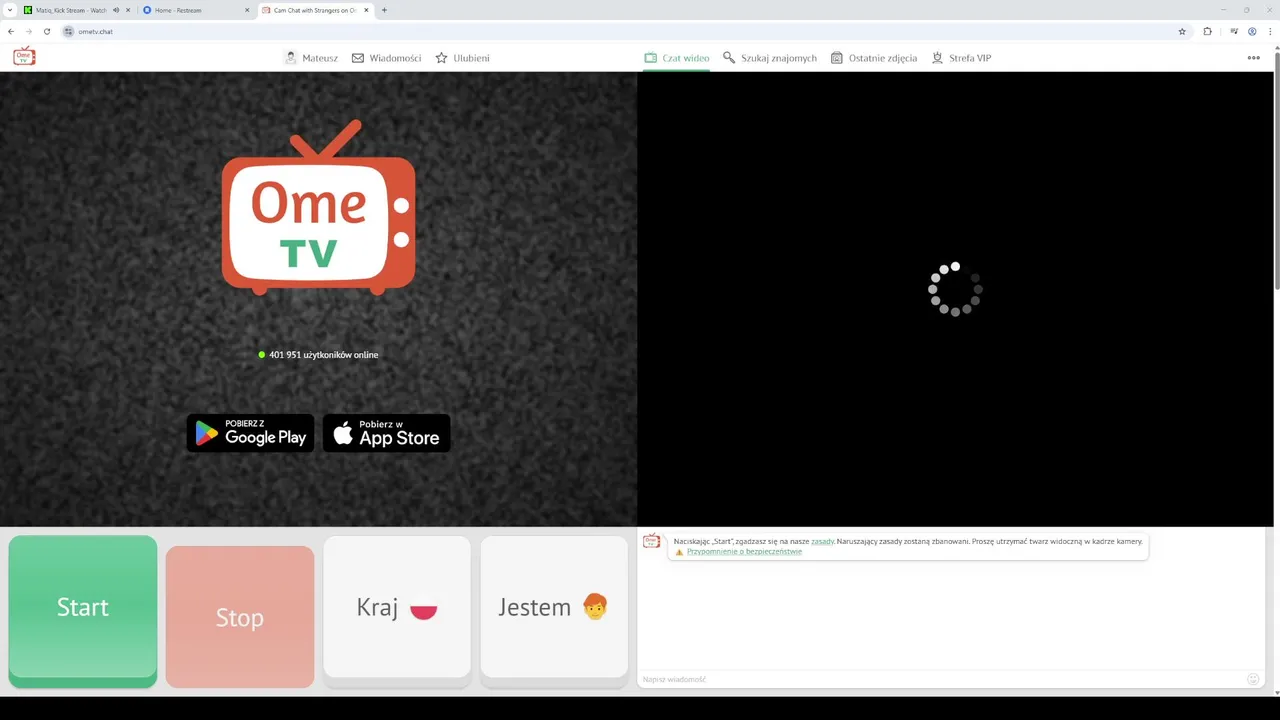
Task: Open the emoji picker in chat
Action: [x=1253, y=679]
